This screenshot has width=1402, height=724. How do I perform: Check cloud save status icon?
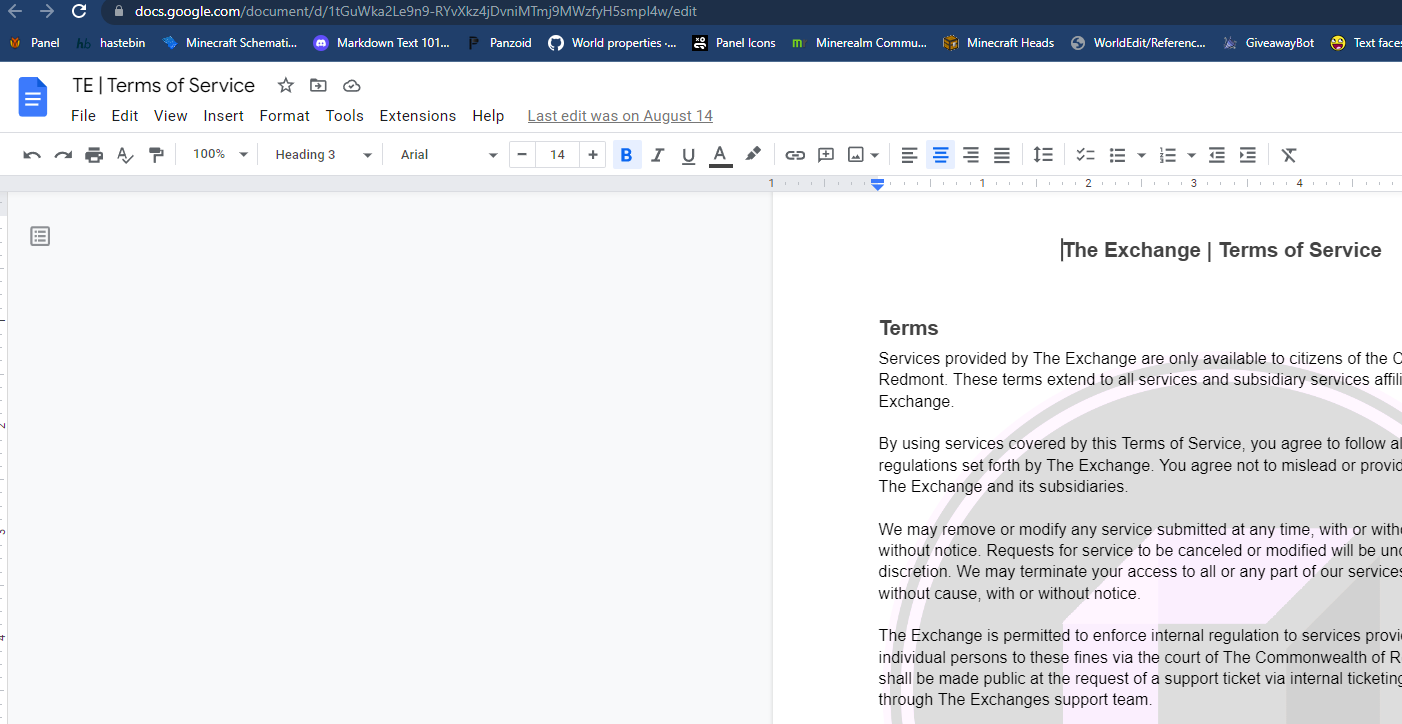[x=351, y=85]
